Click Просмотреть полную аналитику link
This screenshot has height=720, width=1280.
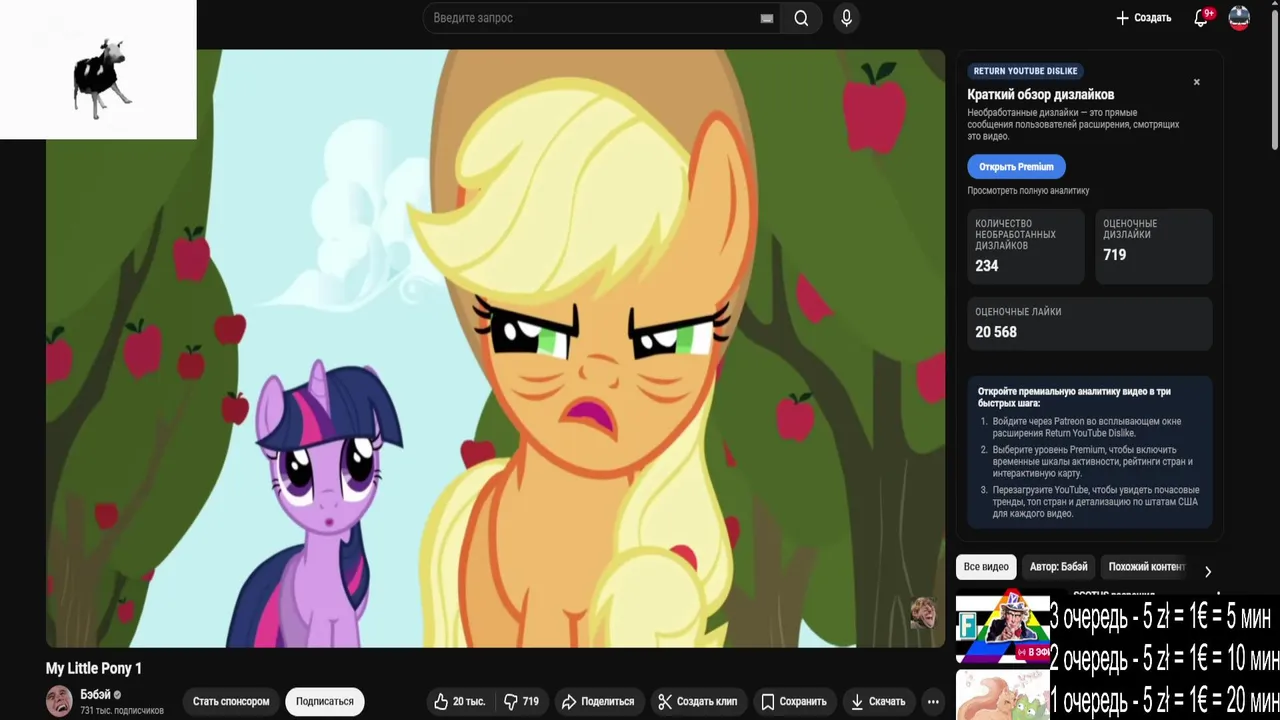tap(1028, 190)
